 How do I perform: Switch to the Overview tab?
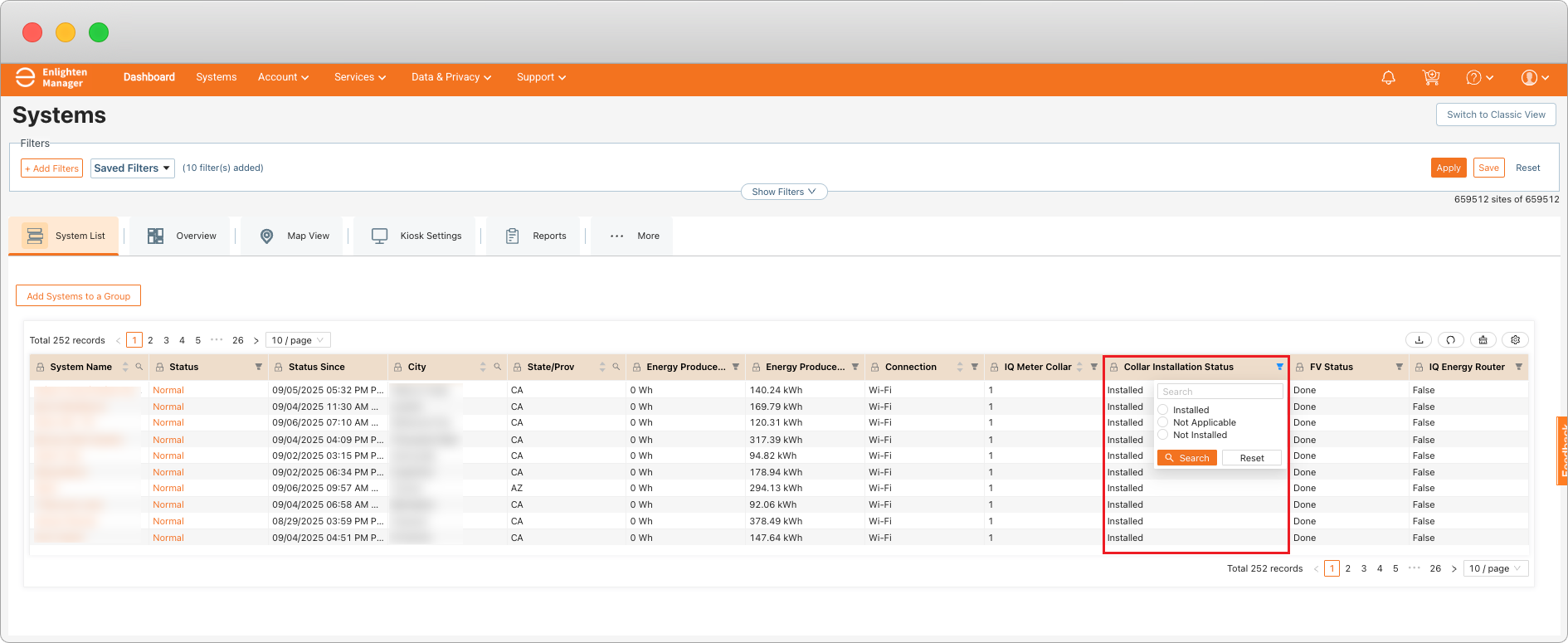point(181,236)
